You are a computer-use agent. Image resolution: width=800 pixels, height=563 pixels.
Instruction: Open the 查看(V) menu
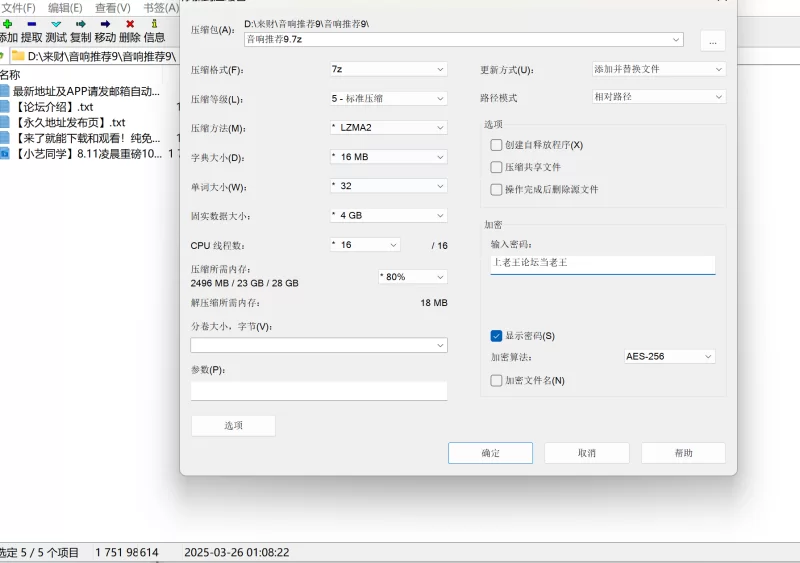(x=113, y=8)
